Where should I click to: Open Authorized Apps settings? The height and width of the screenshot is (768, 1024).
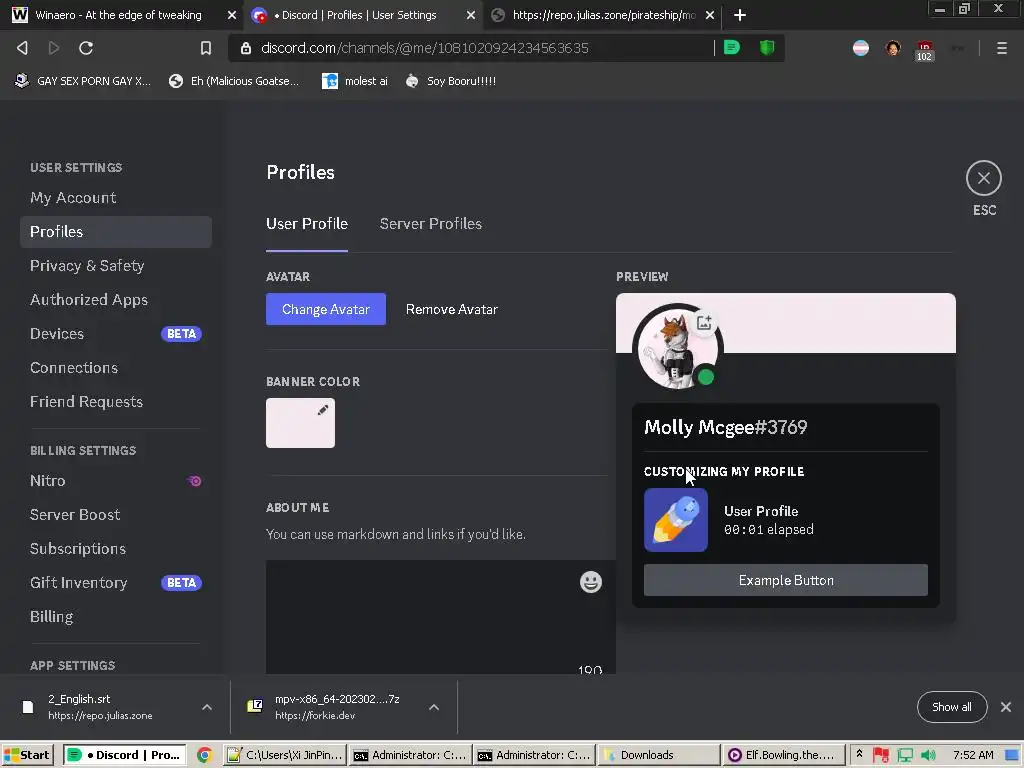[x=116, y=300]
